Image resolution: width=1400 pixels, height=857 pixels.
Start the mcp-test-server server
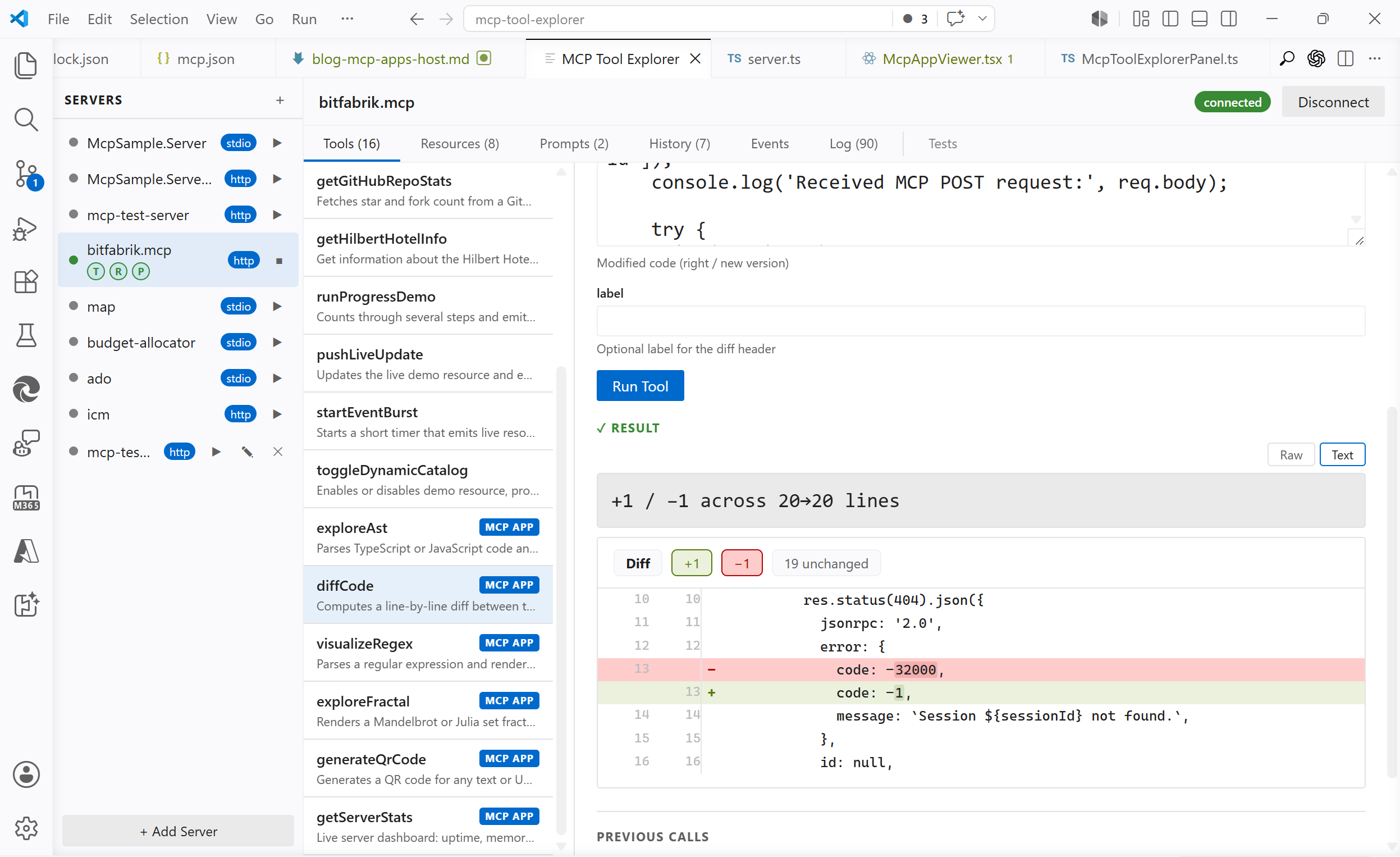277,215
